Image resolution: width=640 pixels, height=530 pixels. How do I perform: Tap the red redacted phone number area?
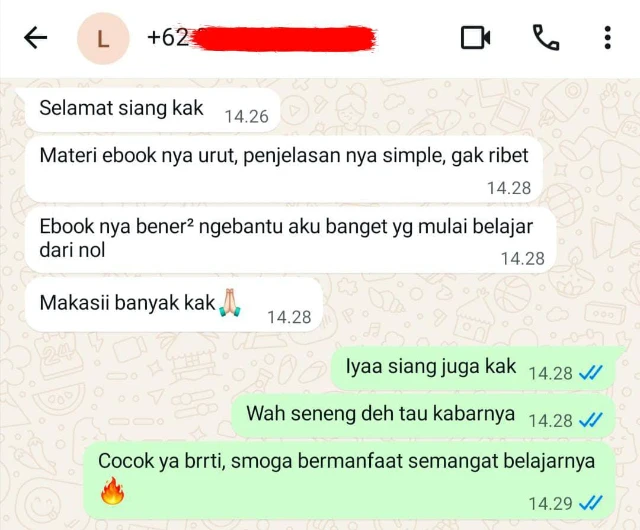(x=283, y=39)
